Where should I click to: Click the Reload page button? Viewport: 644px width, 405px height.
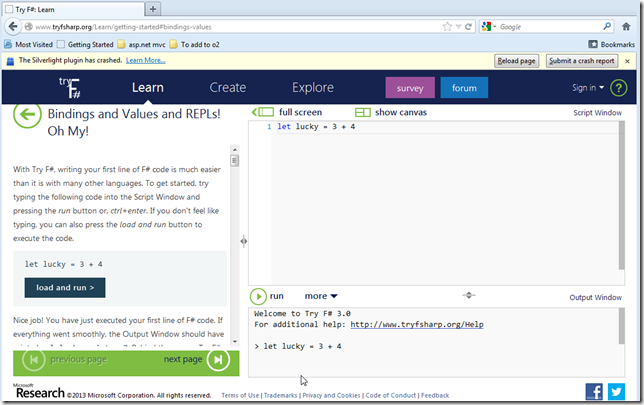[516, 61]
